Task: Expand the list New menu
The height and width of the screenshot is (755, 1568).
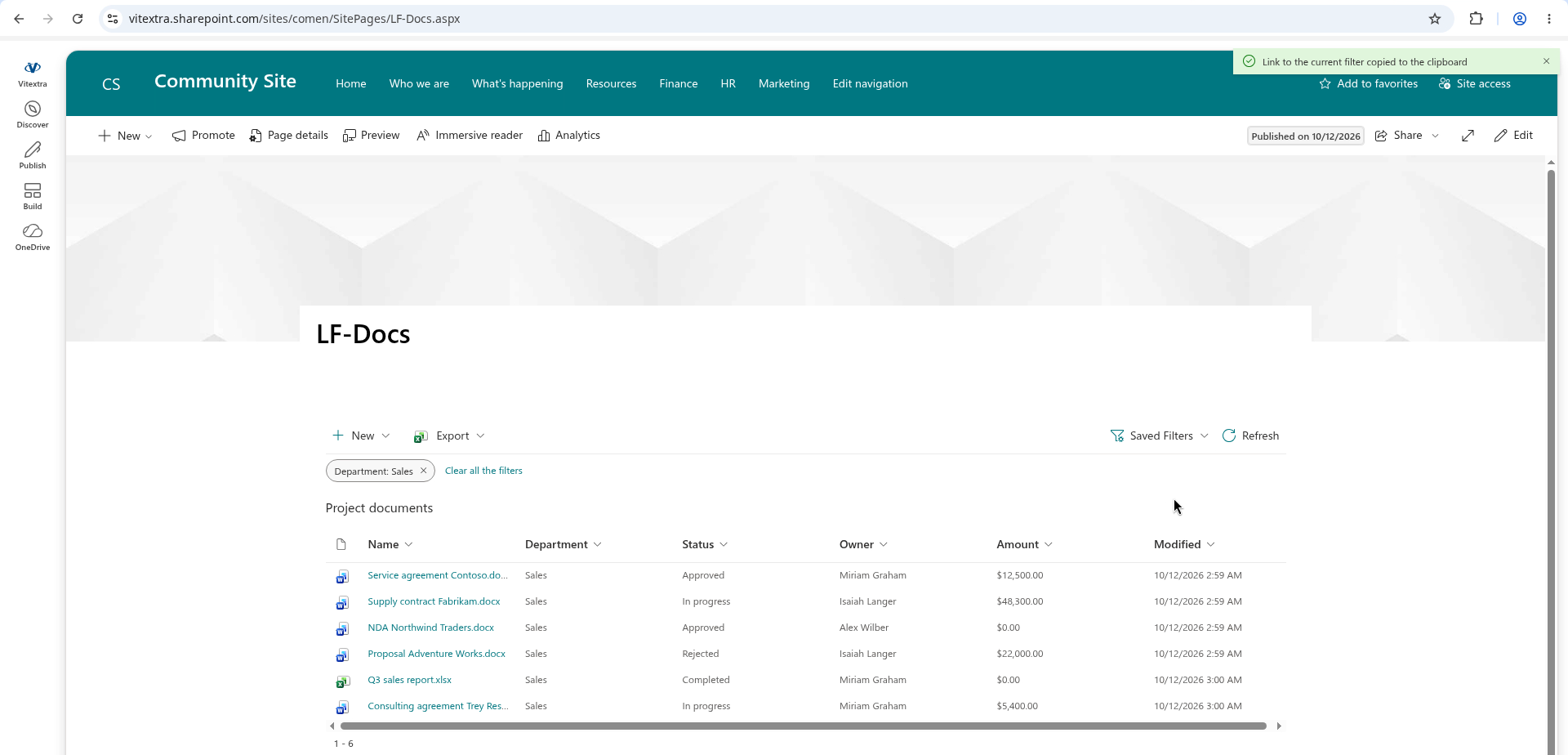Action: point(361,436)
